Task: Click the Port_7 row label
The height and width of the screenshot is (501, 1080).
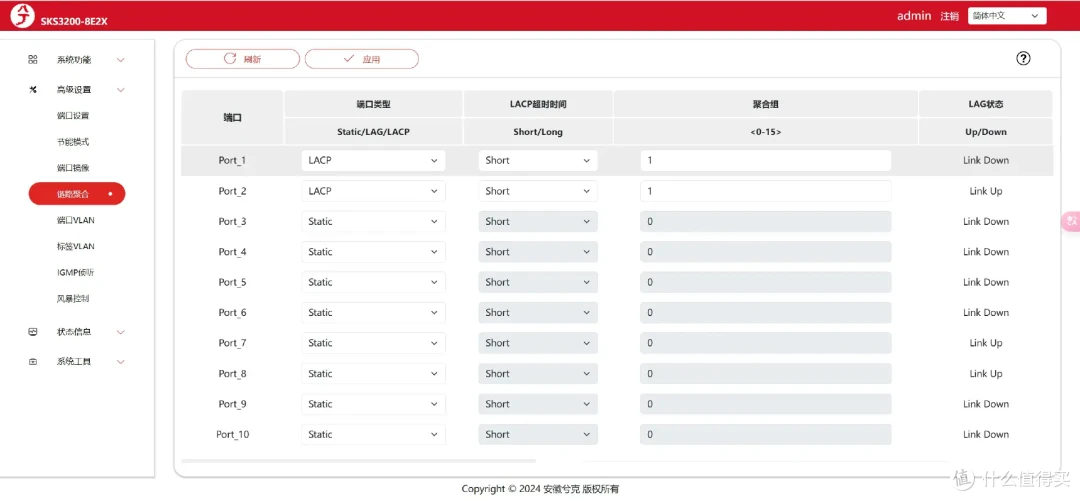Action: coord(232,342)
